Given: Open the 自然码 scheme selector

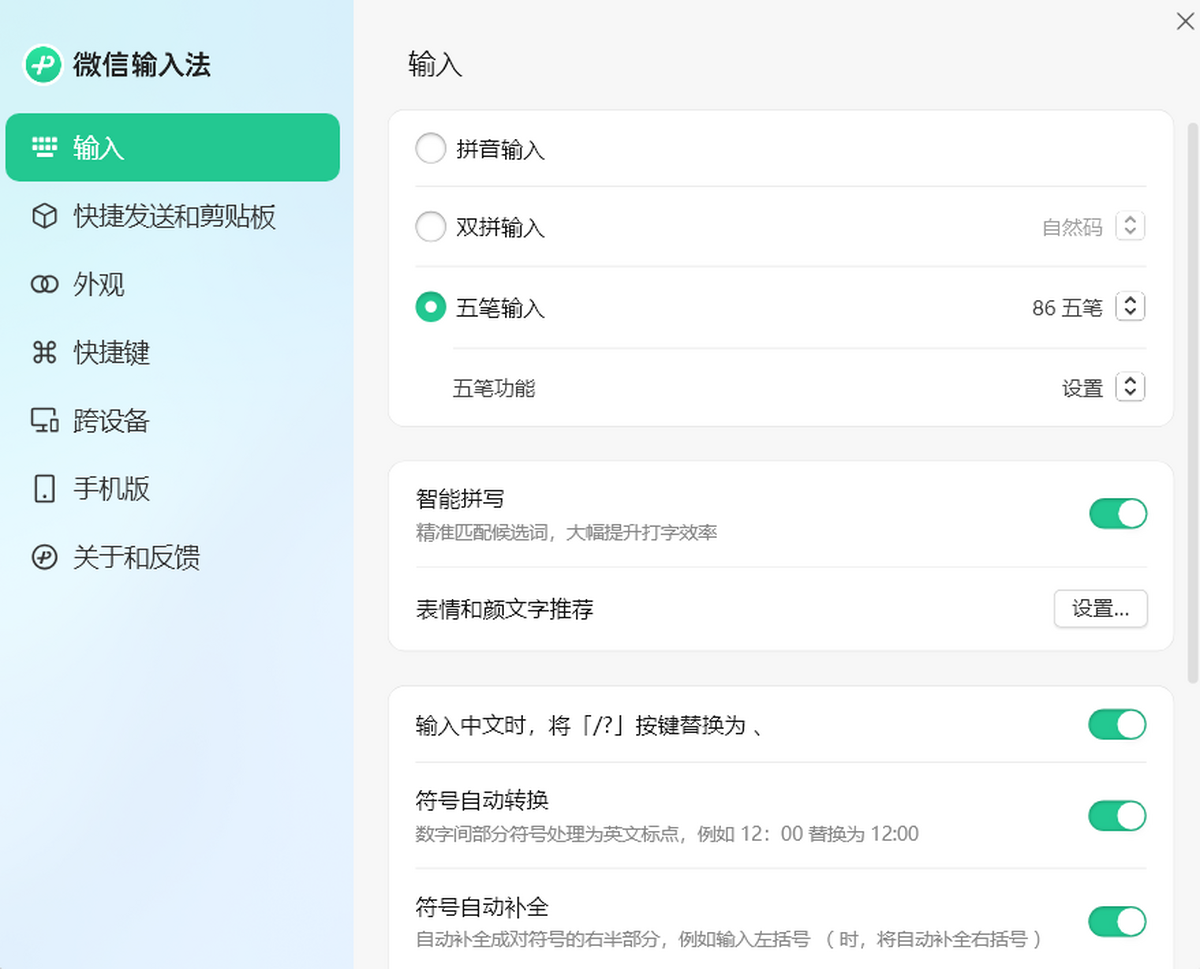Looking at the screenshot, I should (x=1130, y=226).
